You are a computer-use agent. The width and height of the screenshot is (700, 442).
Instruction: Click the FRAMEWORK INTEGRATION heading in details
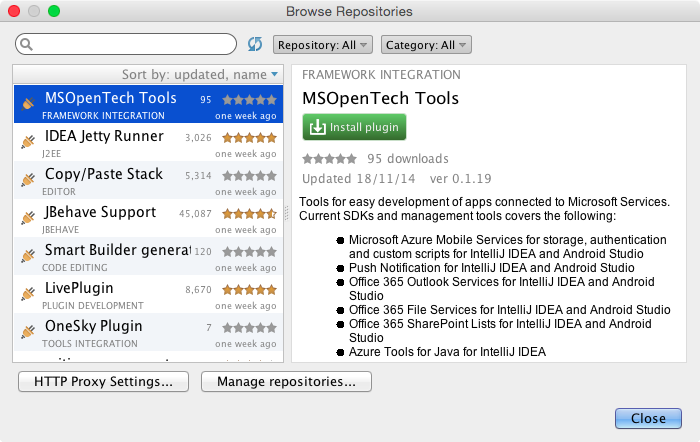click(381, 75)
